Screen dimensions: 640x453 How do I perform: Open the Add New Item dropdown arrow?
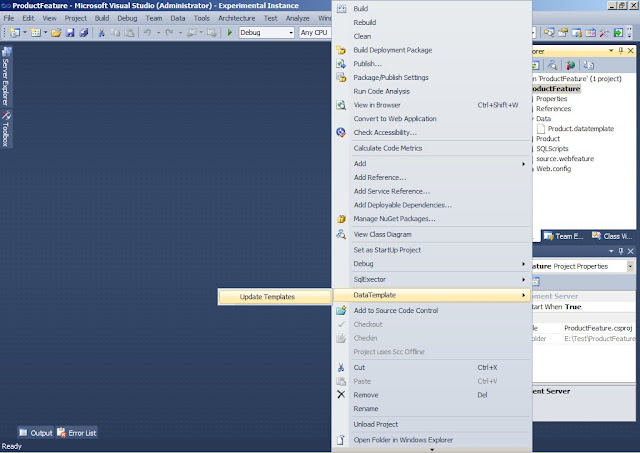[x=45, y=33]
